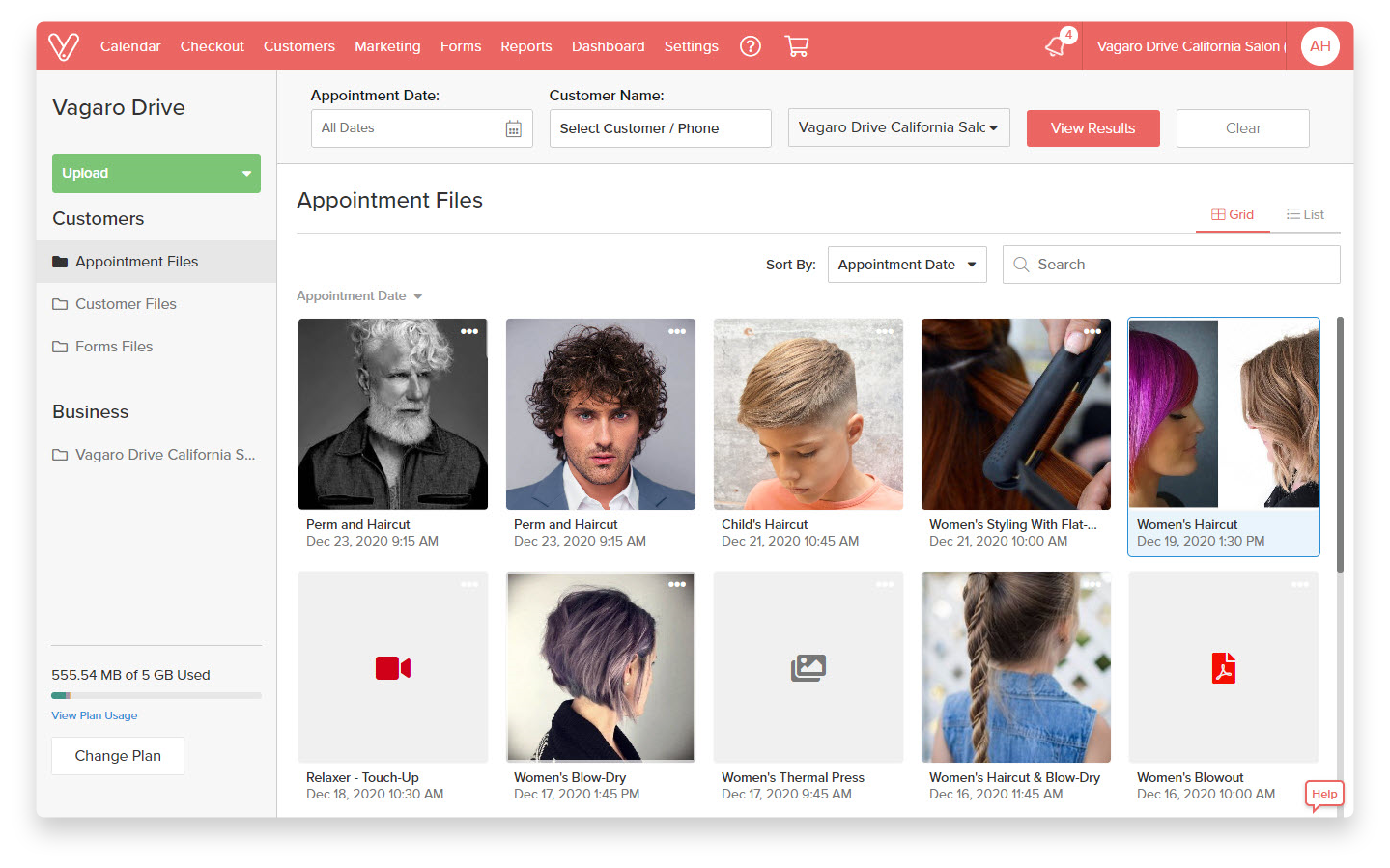Open the ellipsis menu on Perm and Haircut file
Image resolution: width=1390 pixels, height=868 pixels.
point(469,331)
